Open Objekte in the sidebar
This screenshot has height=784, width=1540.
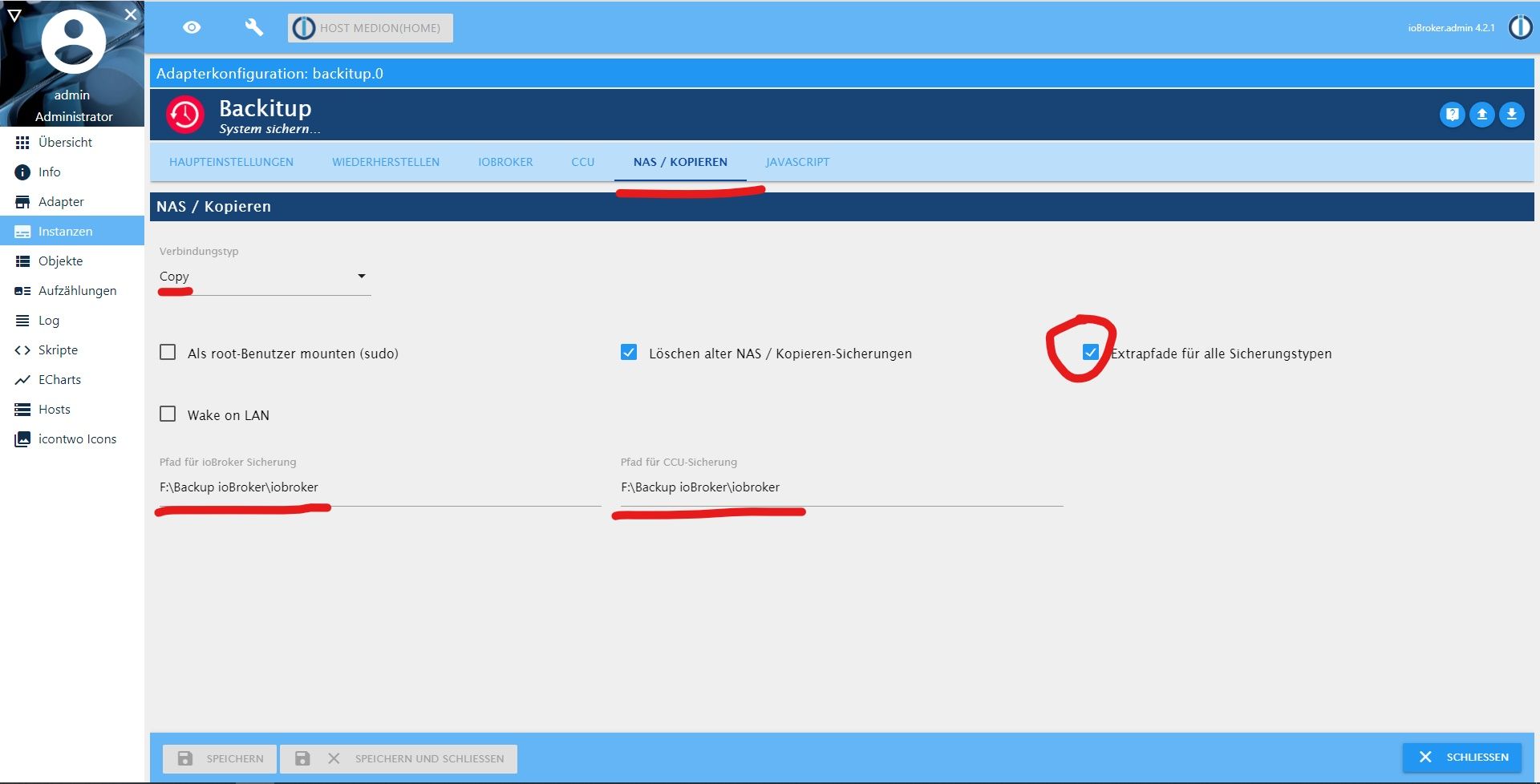pos(72,261)
